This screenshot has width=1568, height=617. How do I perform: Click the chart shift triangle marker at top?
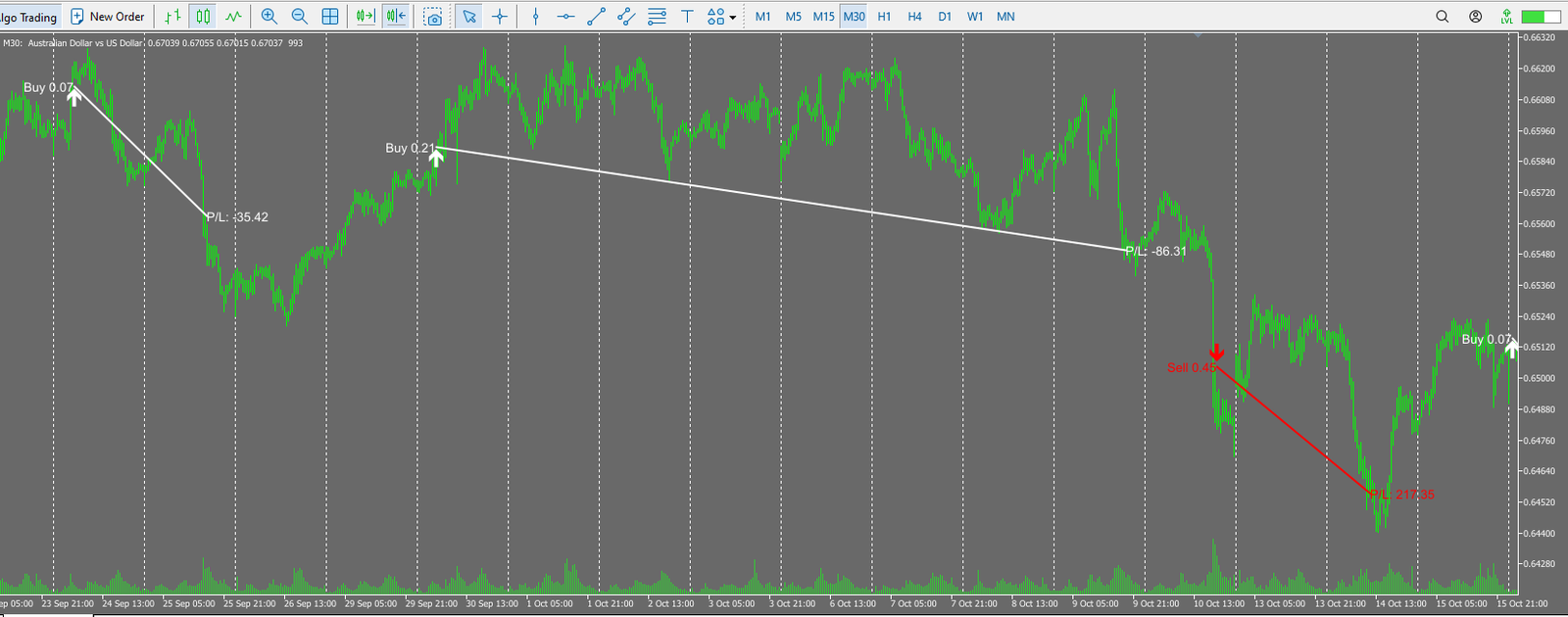click(1199, 34)
